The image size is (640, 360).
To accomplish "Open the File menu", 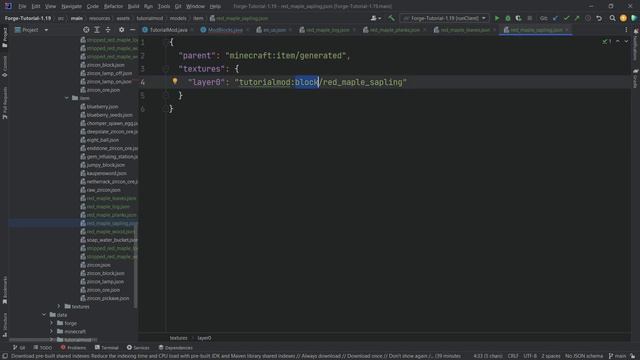I will click(22, 6).
